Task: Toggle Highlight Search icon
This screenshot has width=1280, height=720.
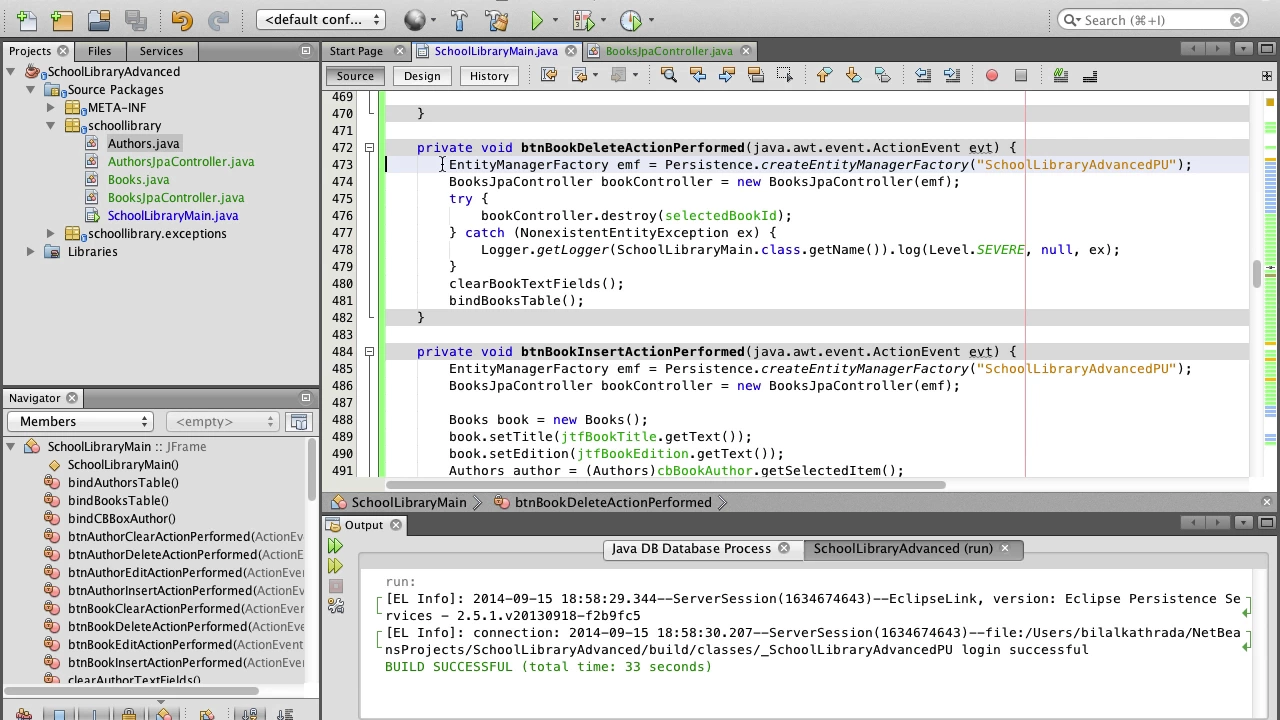Action: pos(756,75)
